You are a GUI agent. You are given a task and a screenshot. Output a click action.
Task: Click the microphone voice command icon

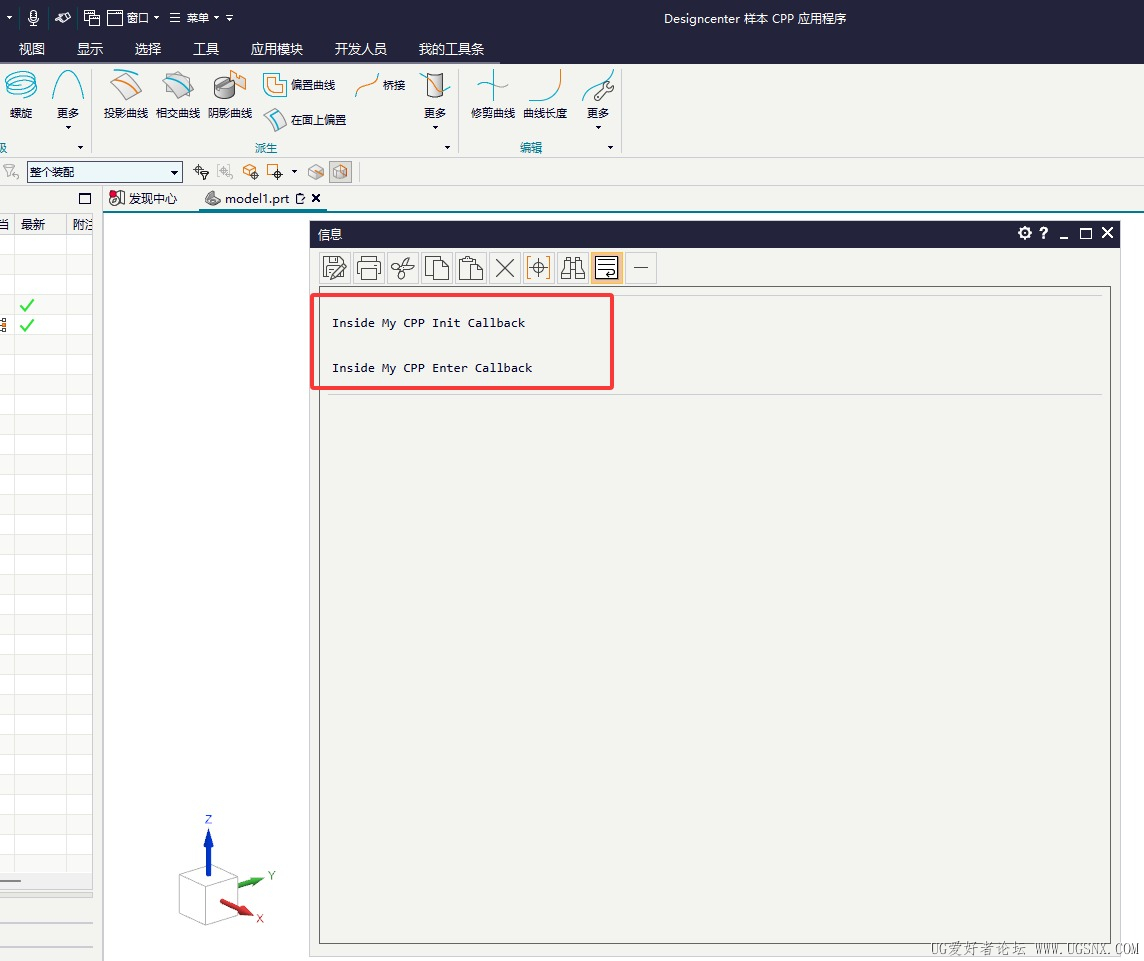coord(33,18)
